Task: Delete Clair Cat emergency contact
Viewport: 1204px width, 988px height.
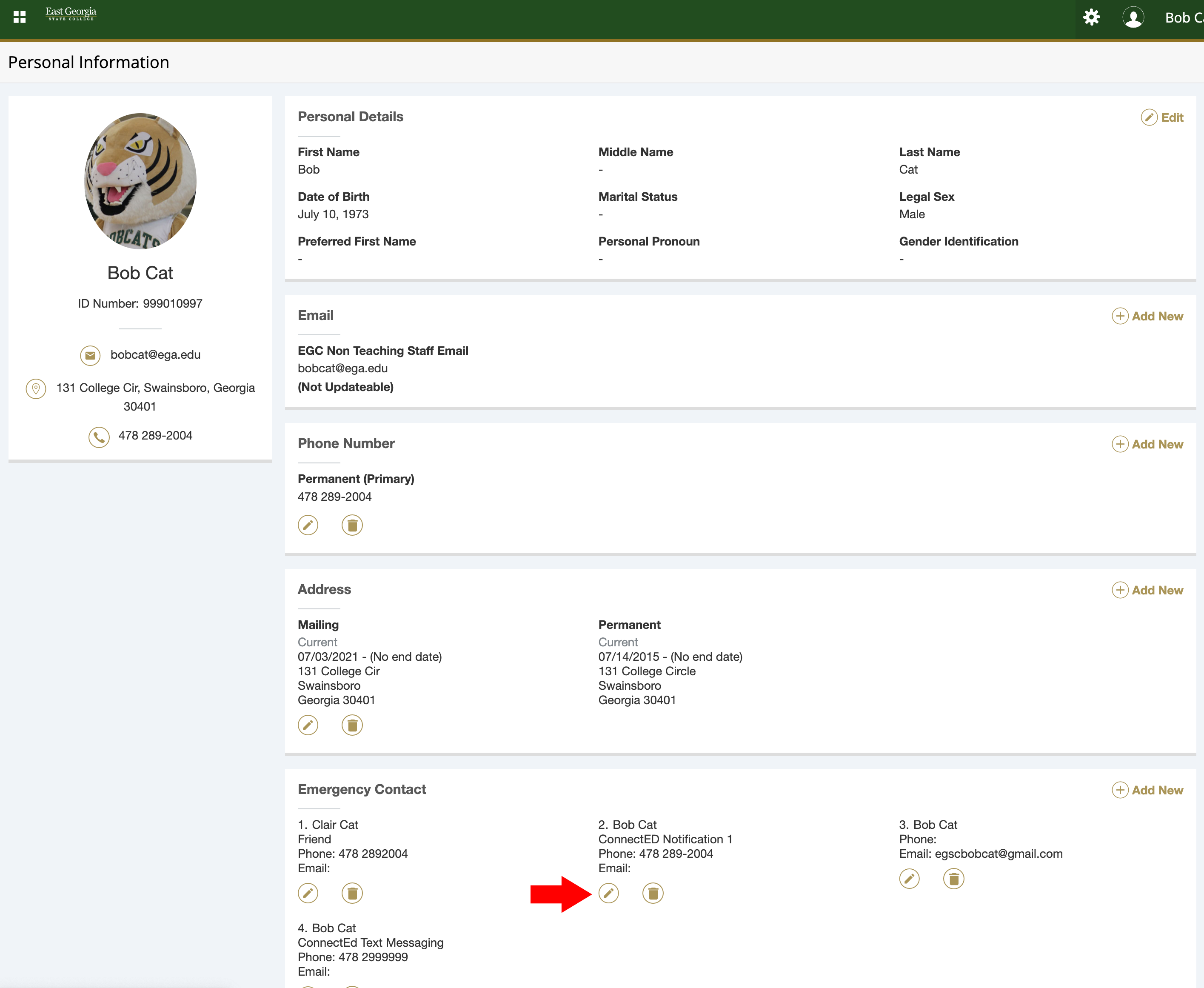Action: (352, 892)
